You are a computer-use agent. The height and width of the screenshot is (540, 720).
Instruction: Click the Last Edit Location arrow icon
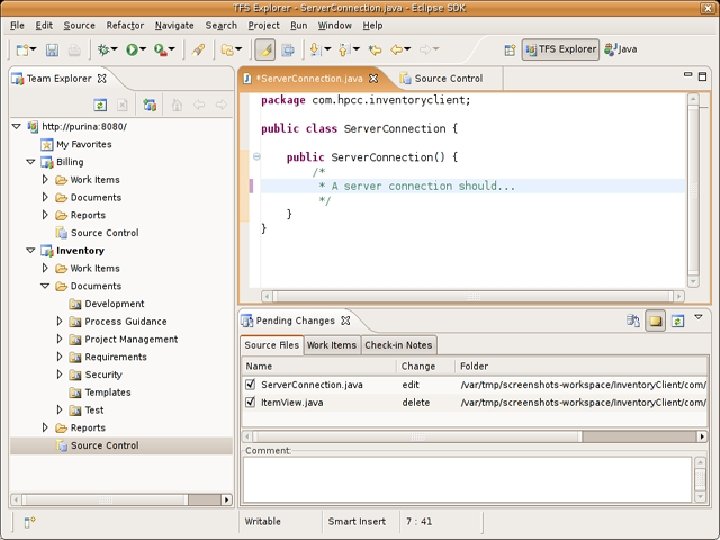click(375, 49)
